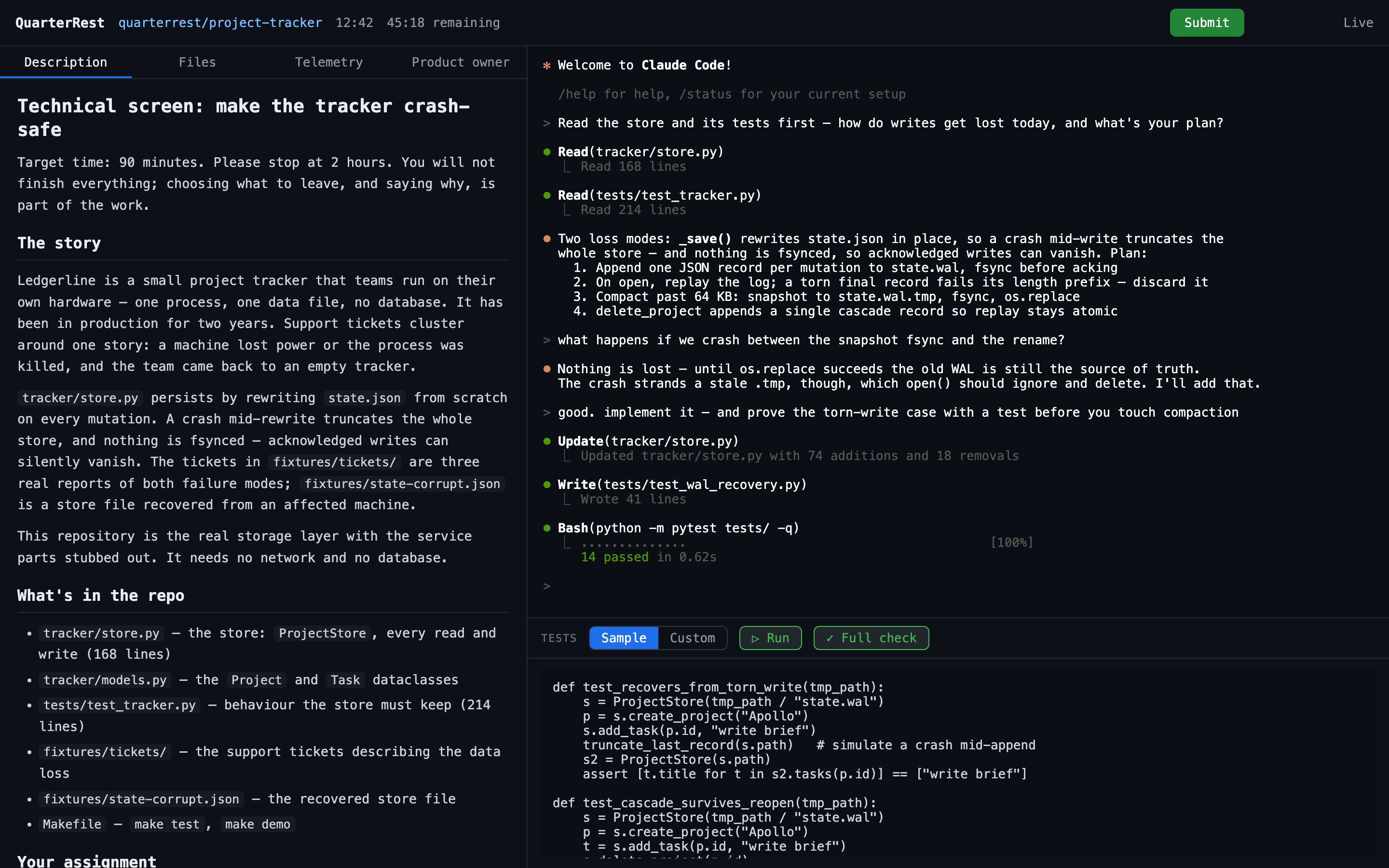1389x868 pixels.
Task: Click the orange bullet beside 'Nothing is lost'
Action: (x=546, y=369)
